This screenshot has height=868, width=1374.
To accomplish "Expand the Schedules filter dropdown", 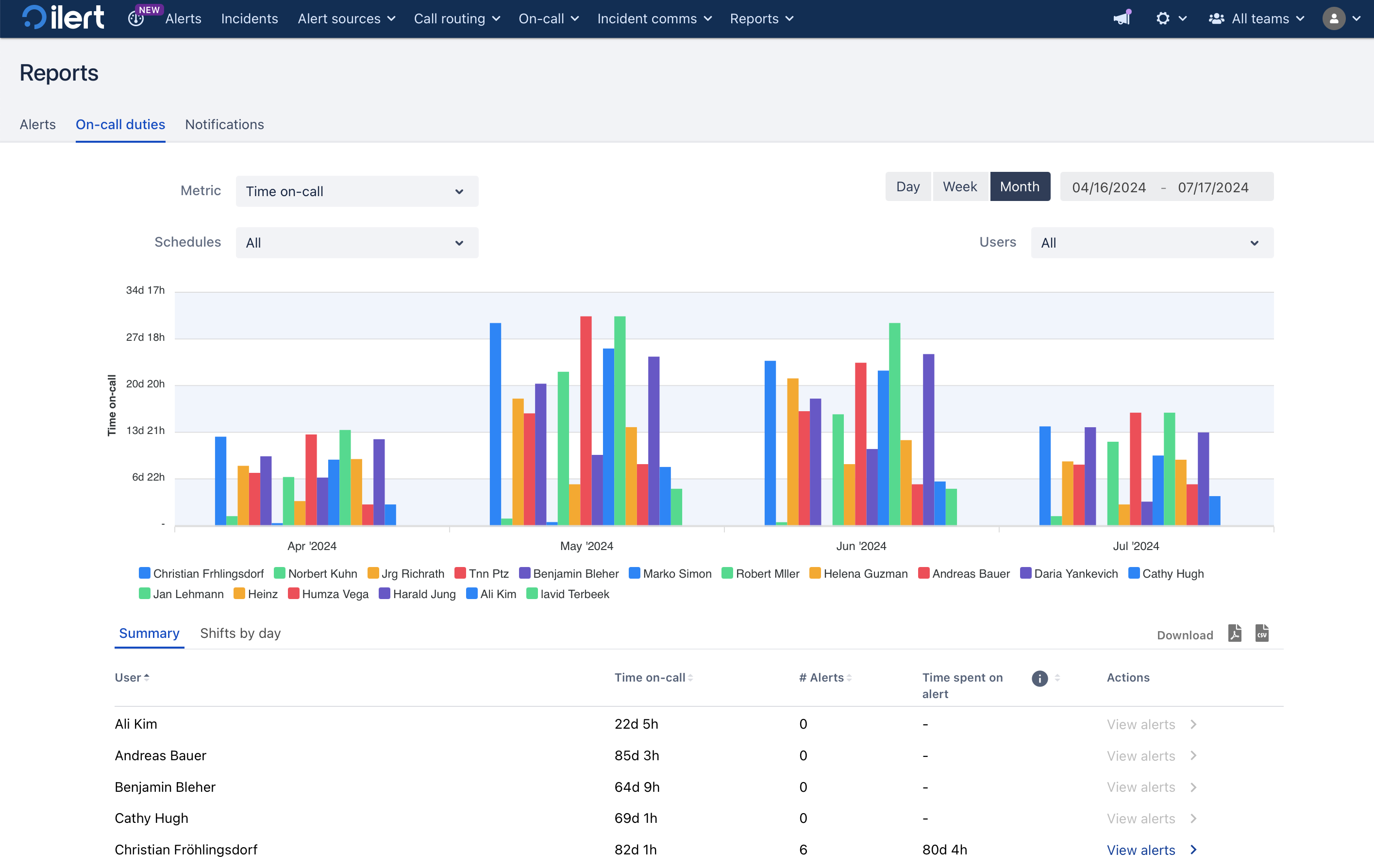I will coord(357,243).
